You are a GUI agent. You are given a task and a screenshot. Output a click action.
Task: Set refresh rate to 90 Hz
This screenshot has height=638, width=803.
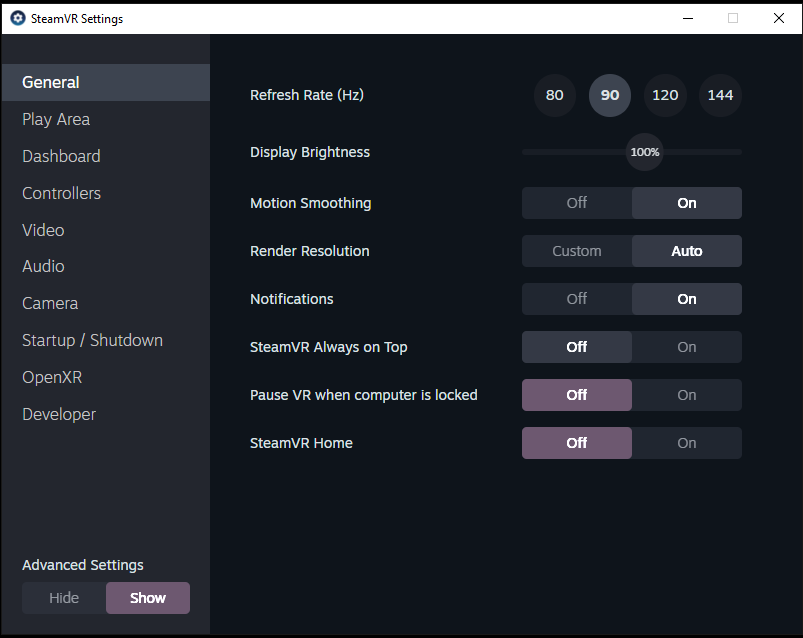coord(610,95)
